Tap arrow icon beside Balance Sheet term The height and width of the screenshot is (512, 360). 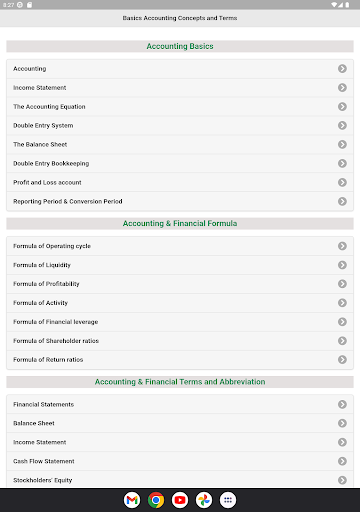(x=342, y=423)
